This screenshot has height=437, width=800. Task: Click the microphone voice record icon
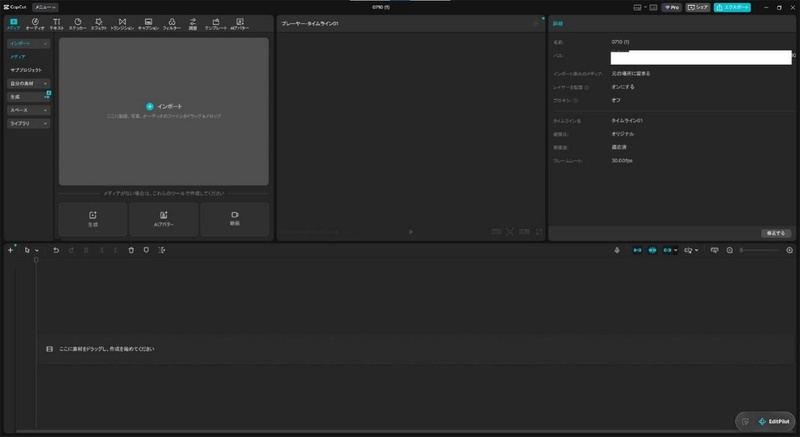[x=617, y=250]
